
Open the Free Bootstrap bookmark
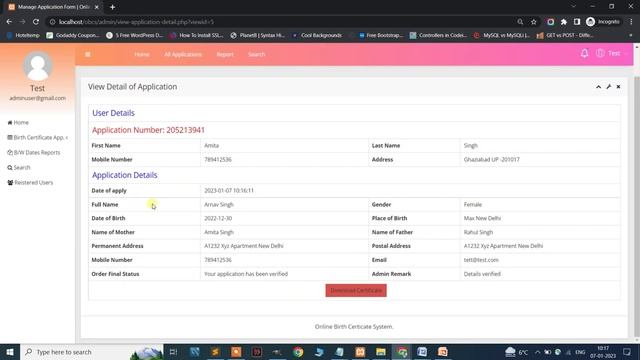[380, 36]
